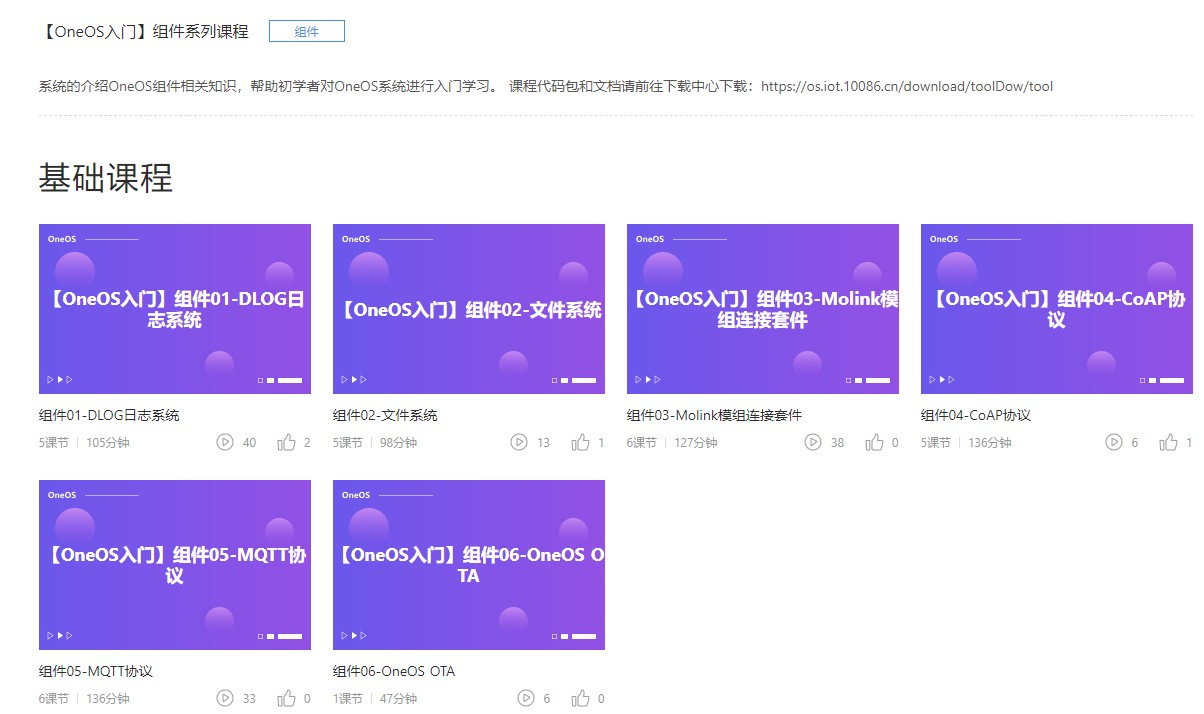The image size is (1204, 714).
Task: Like the 组件02-文件系统 course with thumbs-up
Action: [x=581, y=442]
